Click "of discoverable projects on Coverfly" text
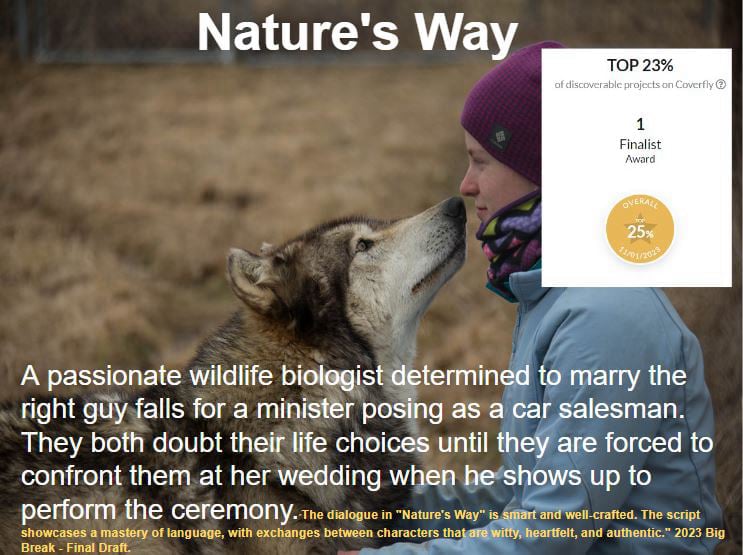Screen dimensions: 743x555 click(634, 84)
